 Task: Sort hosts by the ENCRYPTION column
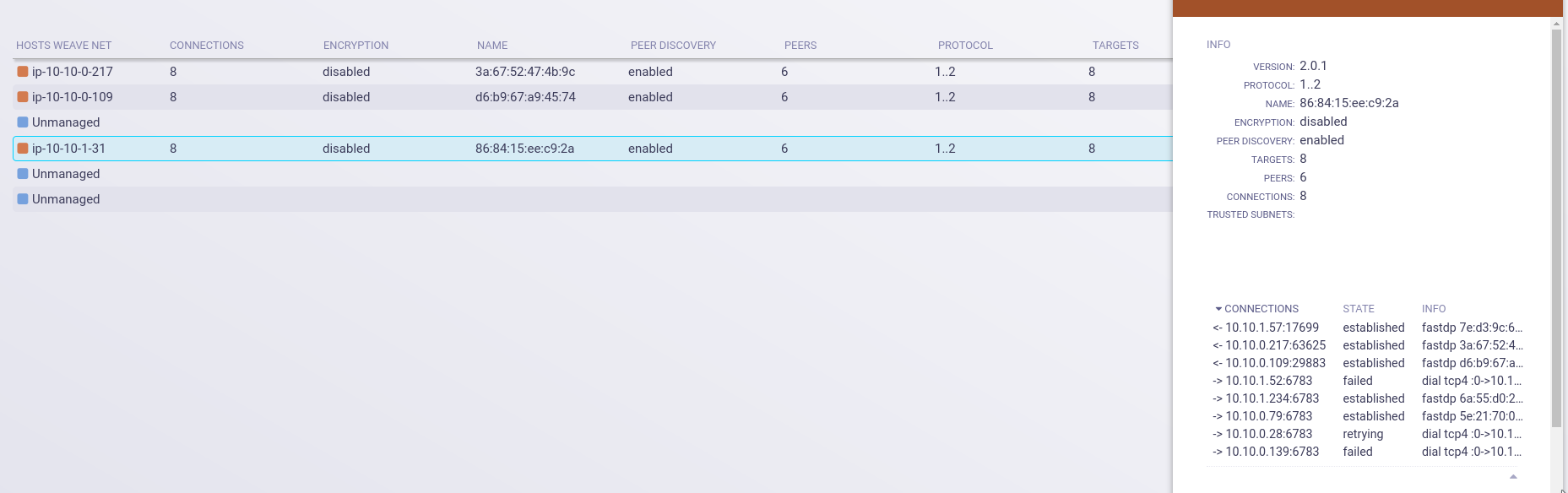355,46
